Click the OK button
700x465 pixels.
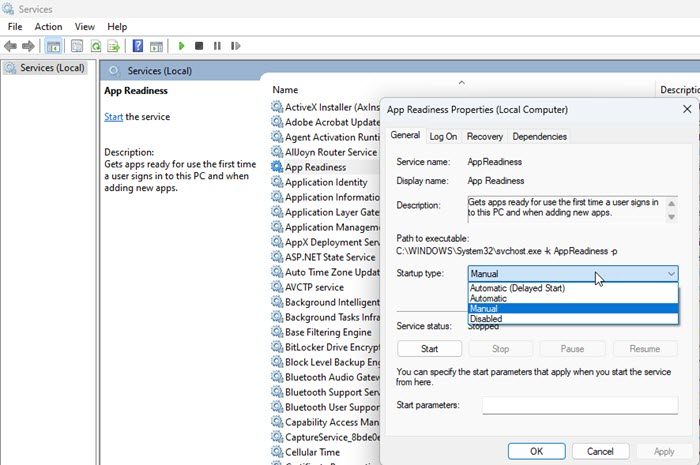(x=537, y=451)
